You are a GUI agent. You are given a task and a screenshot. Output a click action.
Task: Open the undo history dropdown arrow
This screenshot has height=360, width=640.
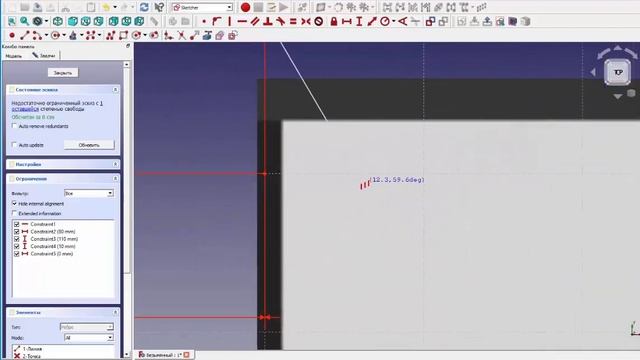[x=115, y=7]
